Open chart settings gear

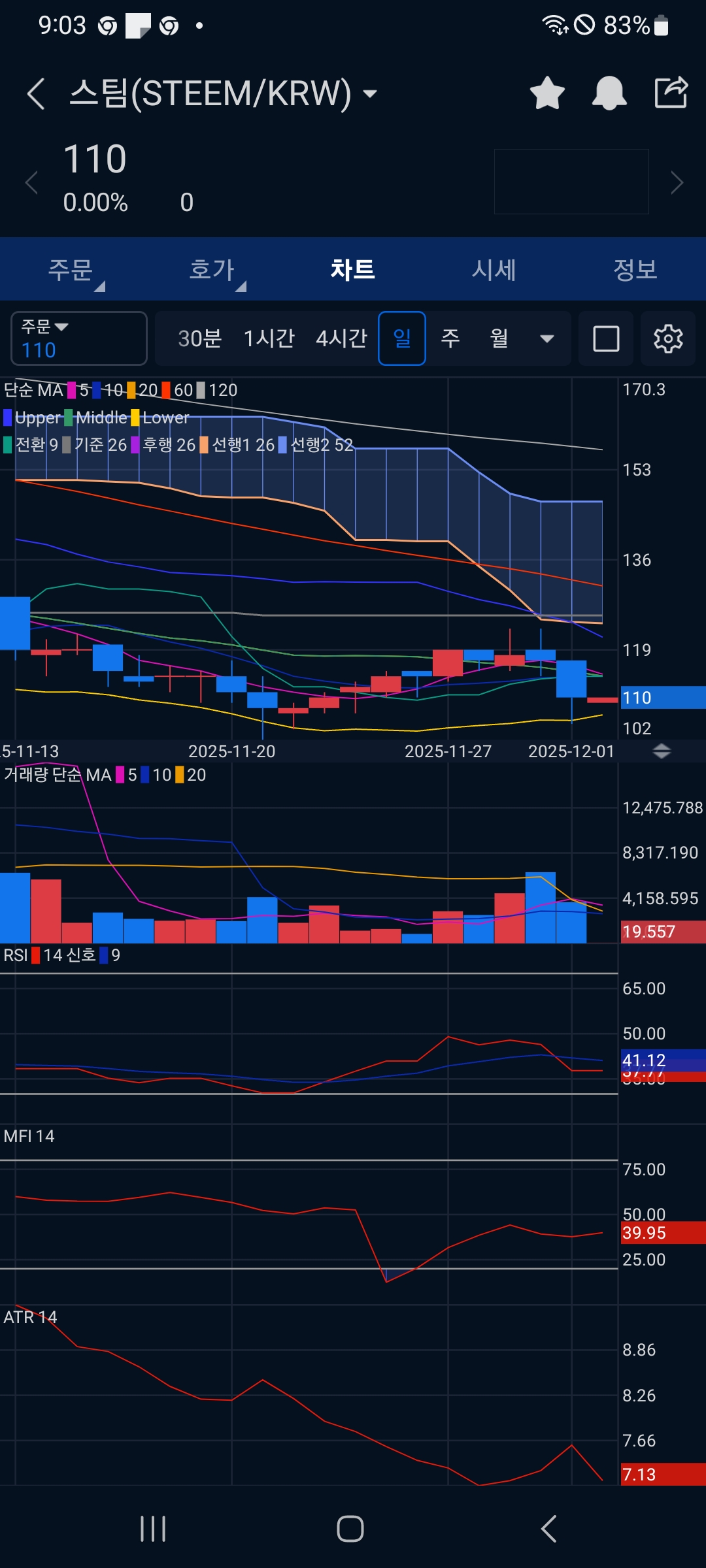tap(668, 338)
